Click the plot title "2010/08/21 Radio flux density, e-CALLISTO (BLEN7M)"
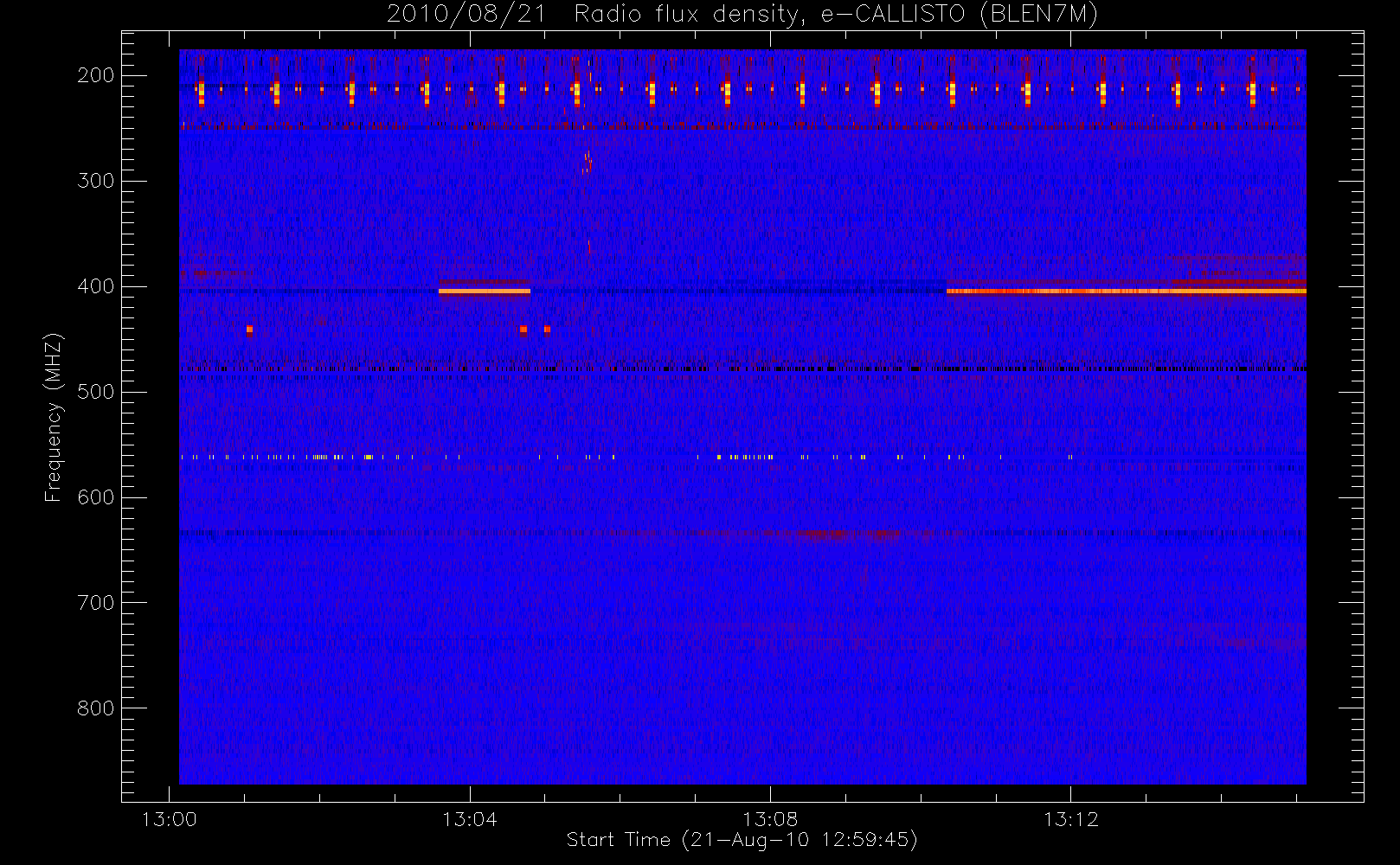The image size is (1400, 865). coord(742,15)
